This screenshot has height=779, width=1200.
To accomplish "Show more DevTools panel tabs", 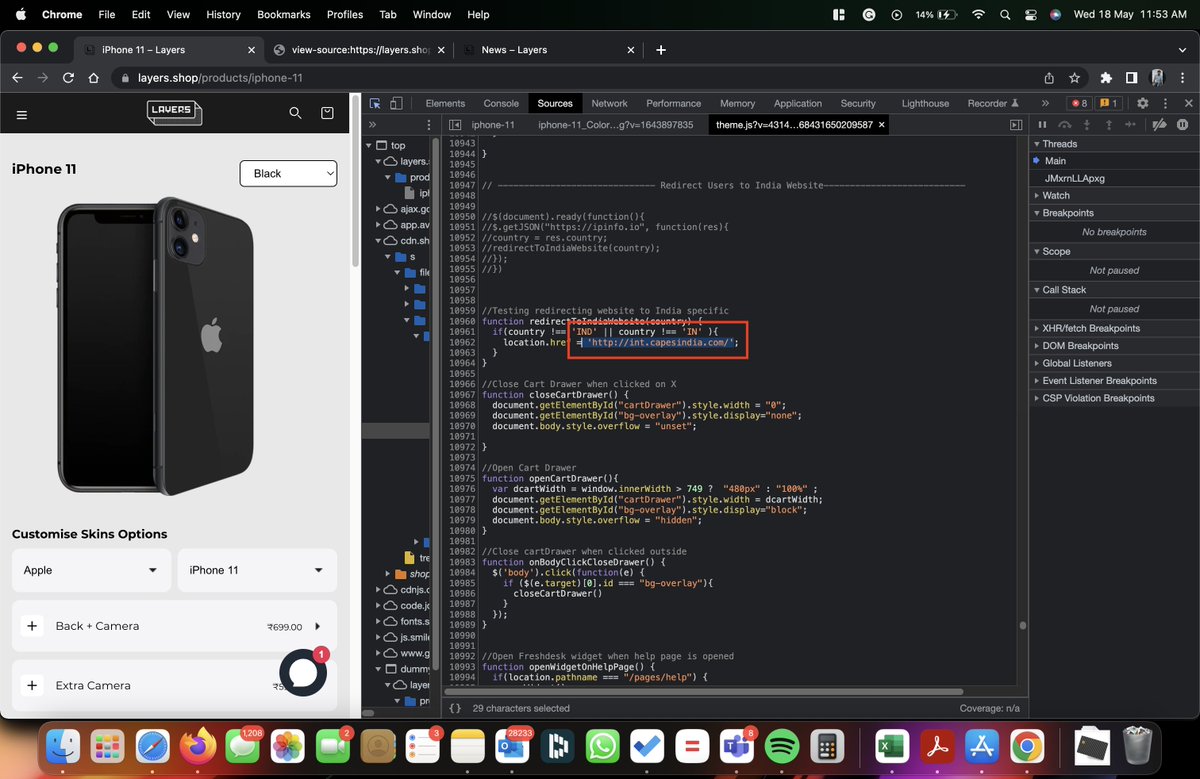I will pos(1045,103).
